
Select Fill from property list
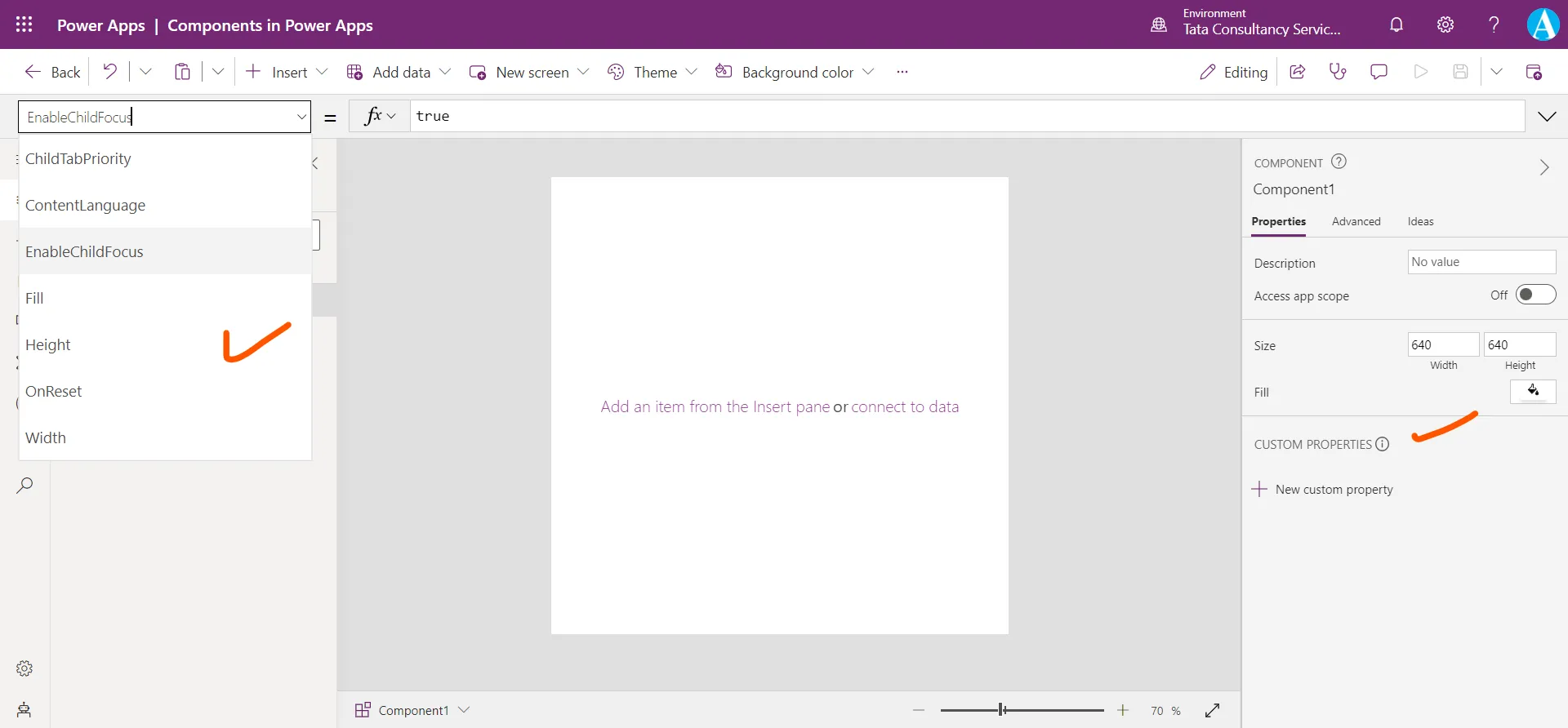tap(165, 298)
